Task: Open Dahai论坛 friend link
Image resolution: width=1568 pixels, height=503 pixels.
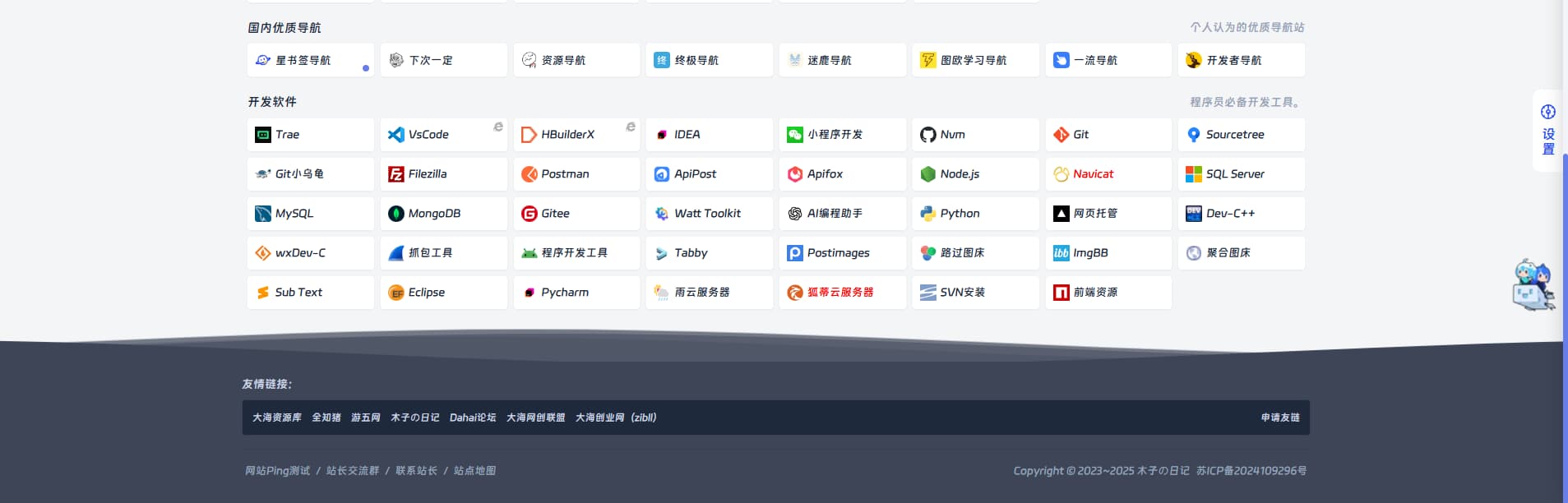Action: point(473,418)
